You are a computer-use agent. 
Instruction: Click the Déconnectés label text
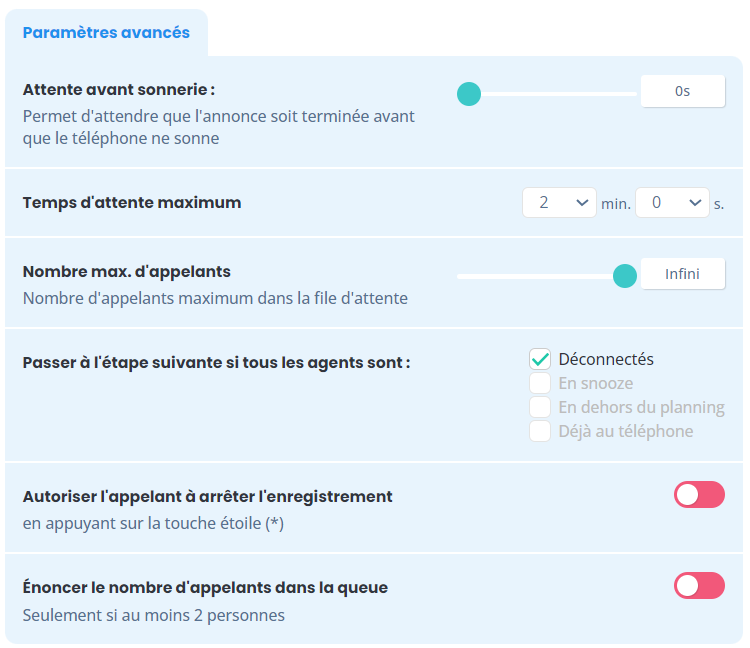[606, 359]
